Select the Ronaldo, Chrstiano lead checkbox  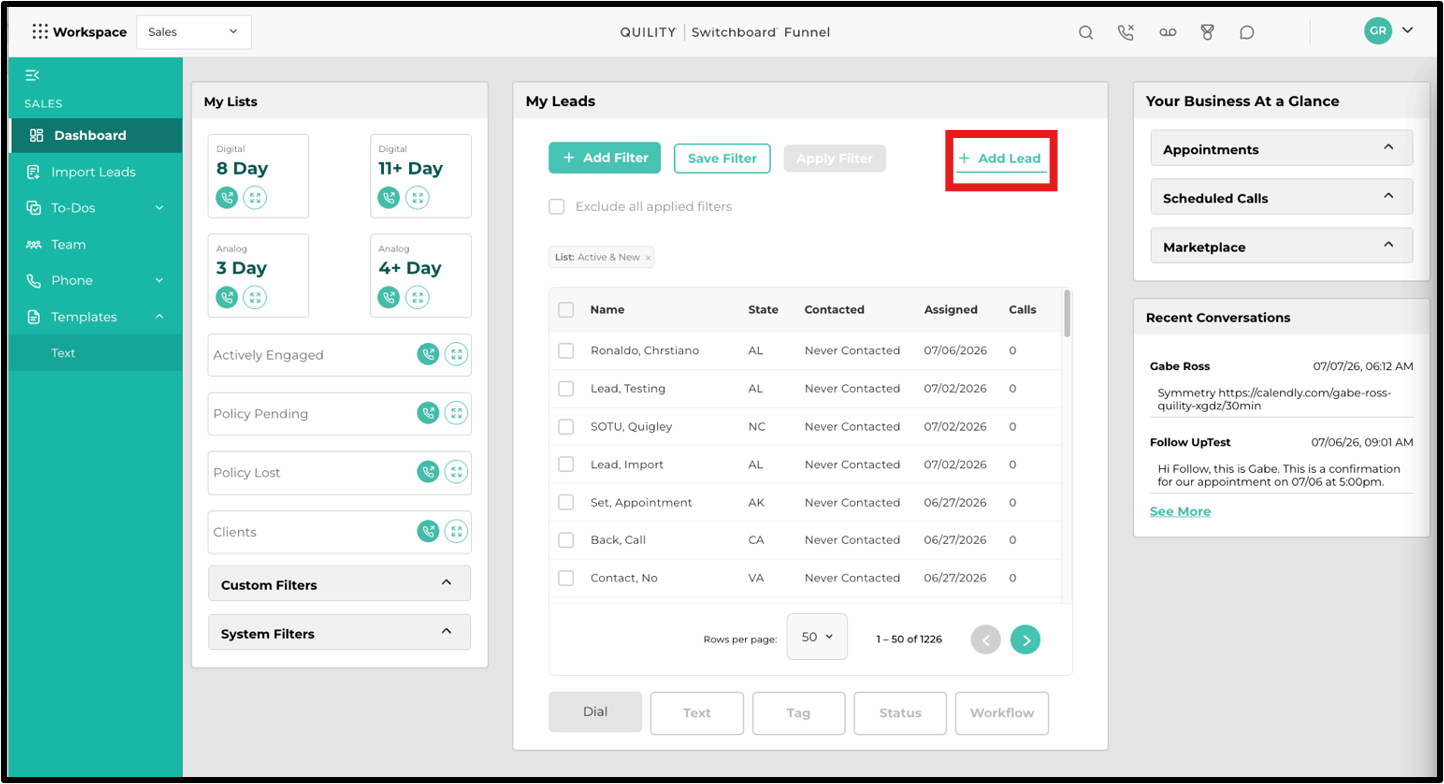pos(566,351)
